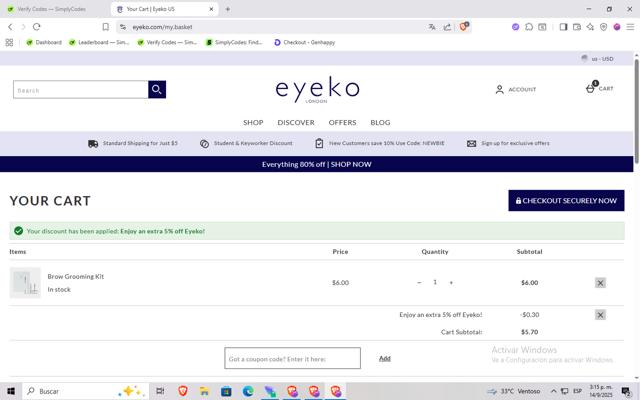Select the Your Cart | Eyeko US tab
The height and width of the screenshot is (400, 640).
click(x=164, y=9)
